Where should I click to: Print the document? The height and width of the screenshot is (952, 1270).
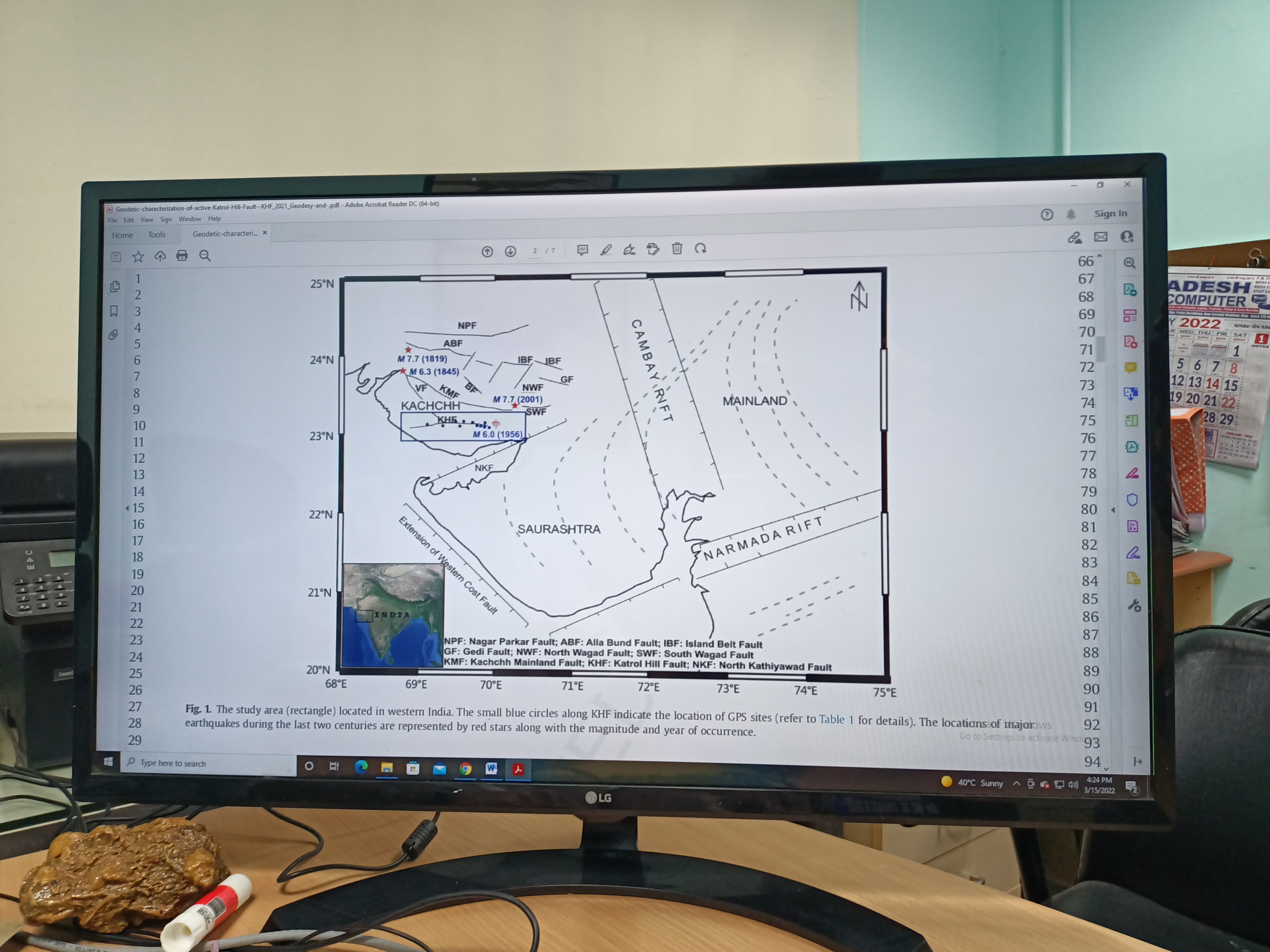tap(182, 255)
